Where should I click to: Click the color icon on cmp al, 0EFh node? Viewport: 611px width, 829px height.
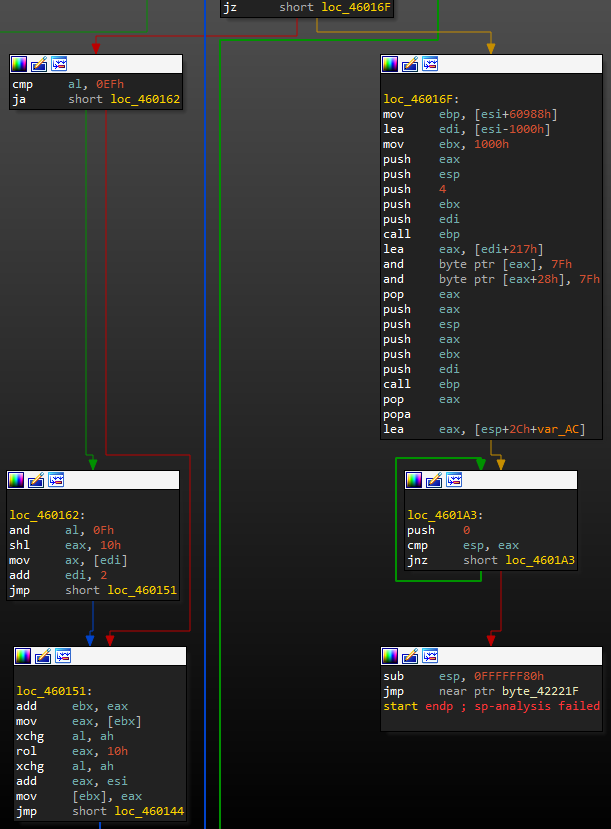coord(19,64)
